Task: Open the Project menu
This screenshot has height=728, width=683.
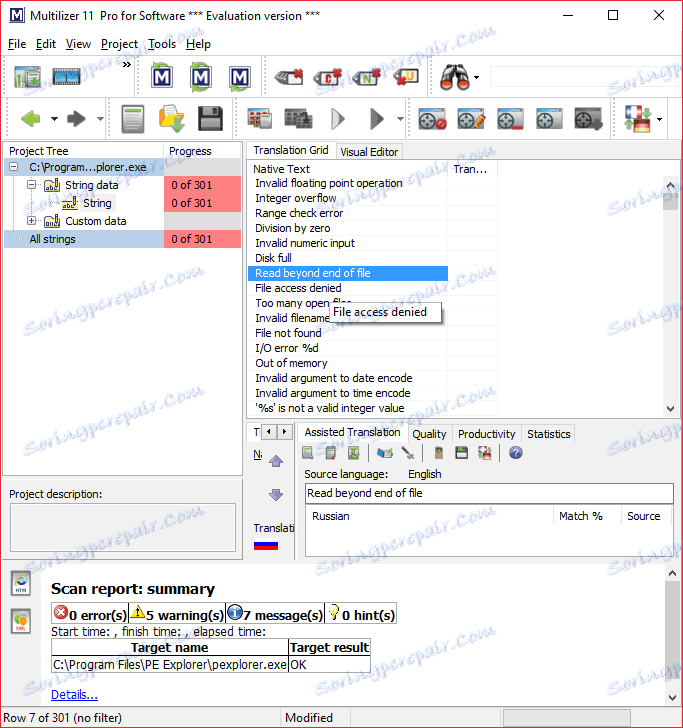Action: tap(119, 44)
